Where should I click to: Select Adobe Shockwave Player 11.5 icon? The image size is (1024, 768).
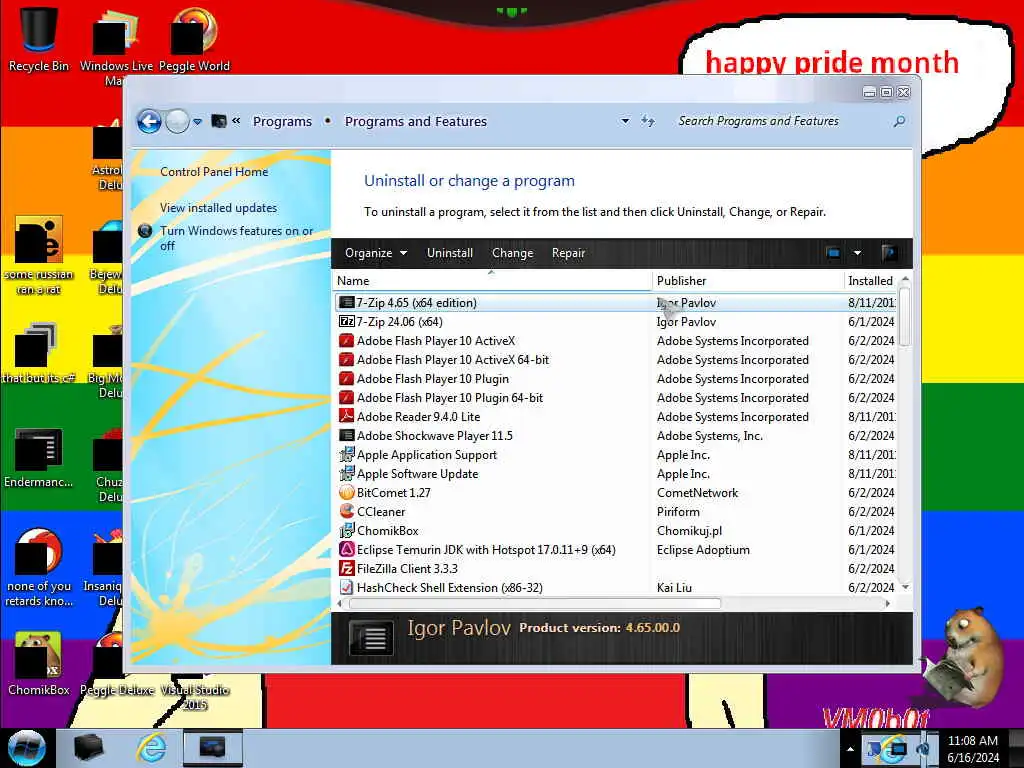tap(347, 436)
